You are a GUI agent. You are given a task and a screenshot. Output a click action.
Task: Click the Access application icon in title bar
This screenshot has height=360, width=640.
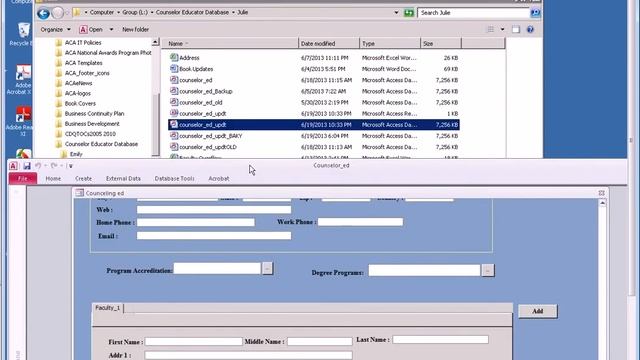tap(13, 166)
